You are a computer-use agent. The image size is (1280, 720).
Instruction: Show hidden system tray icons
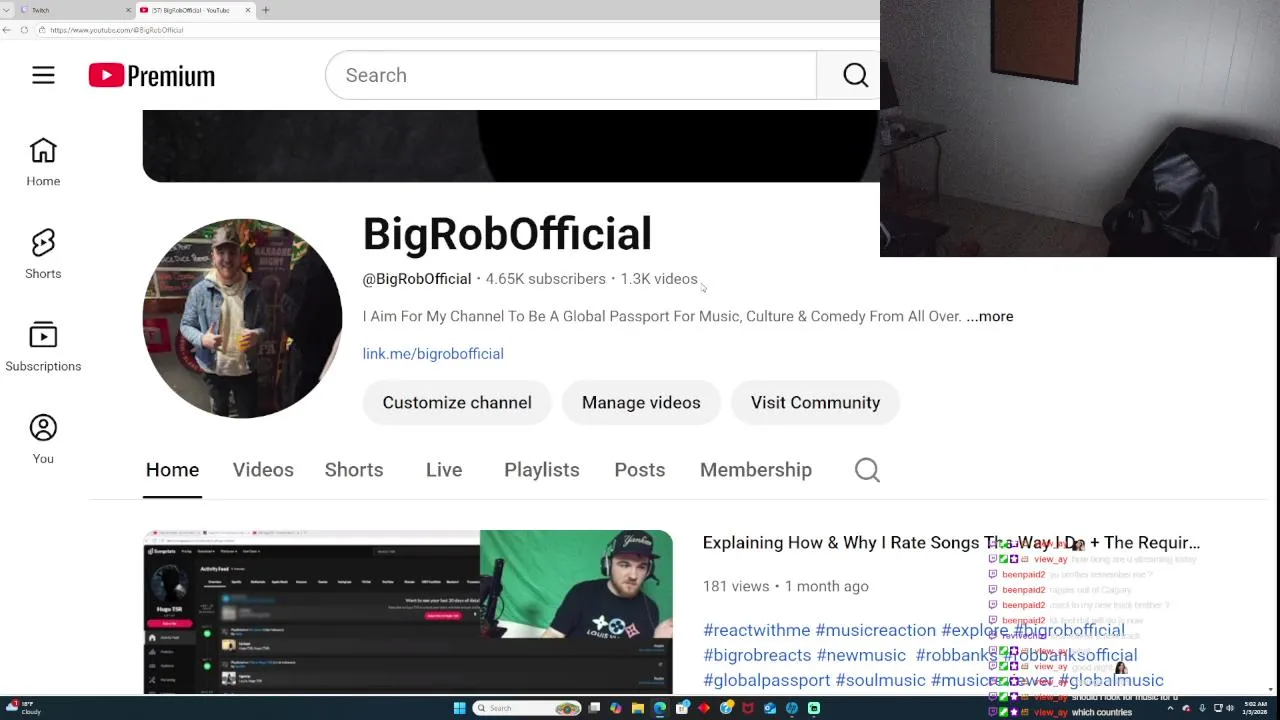(x=1170, y=708)
